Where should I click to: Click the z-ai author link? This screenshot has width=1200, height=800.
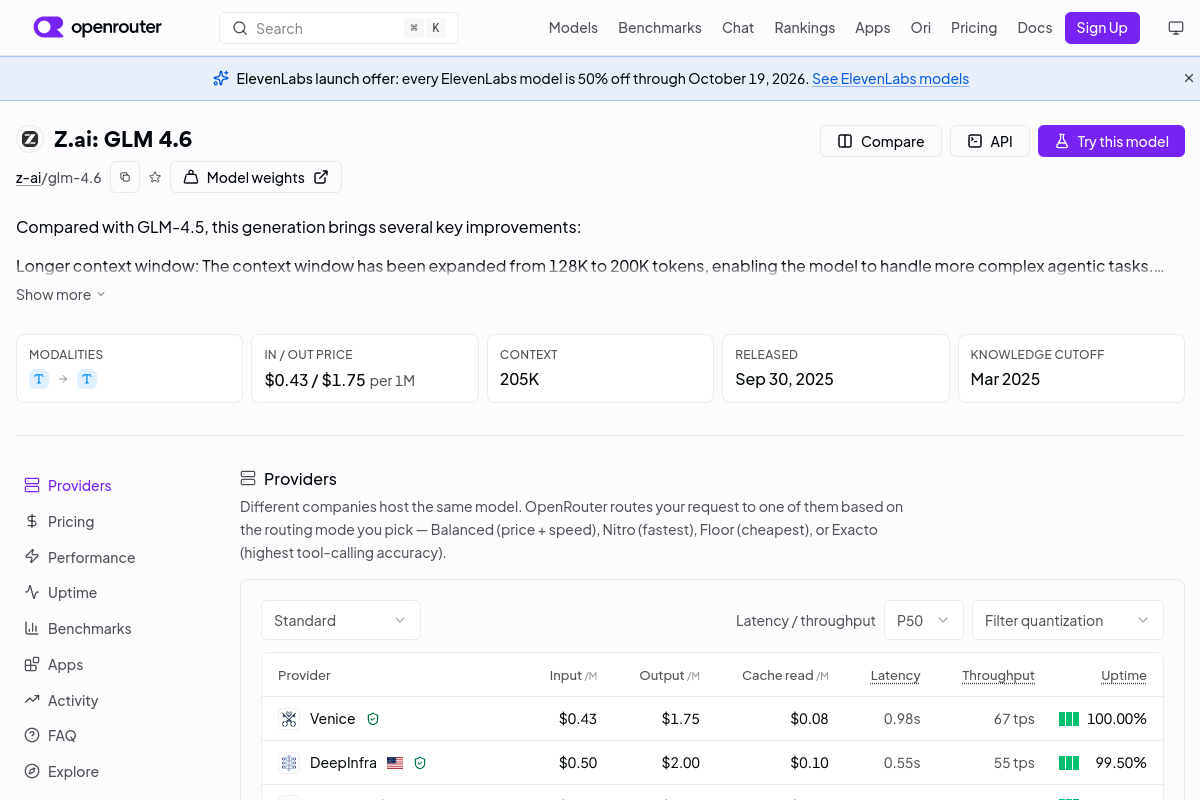29,178
